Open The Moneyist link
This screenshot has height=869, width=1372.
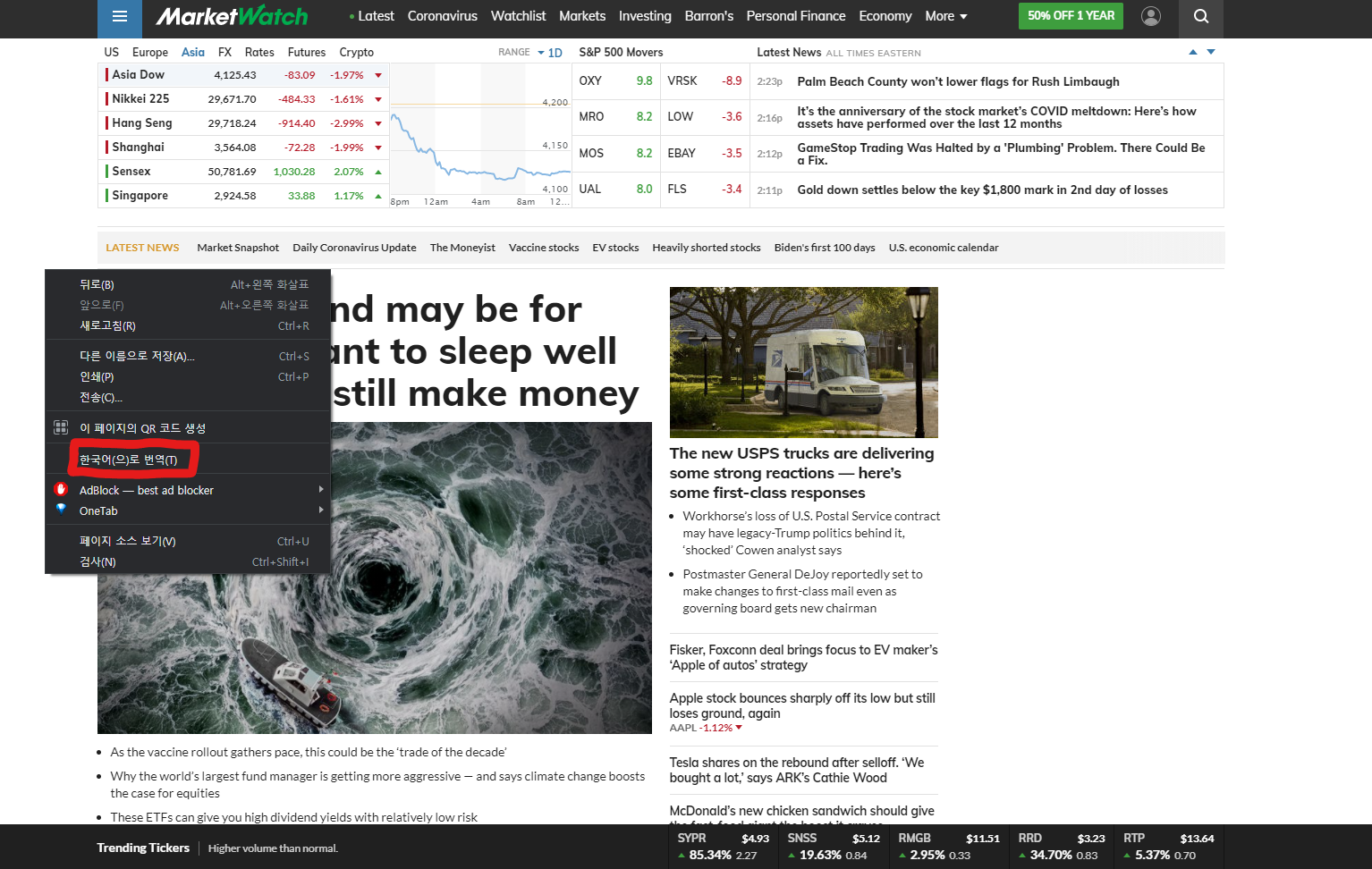click(x=462, y=248)
